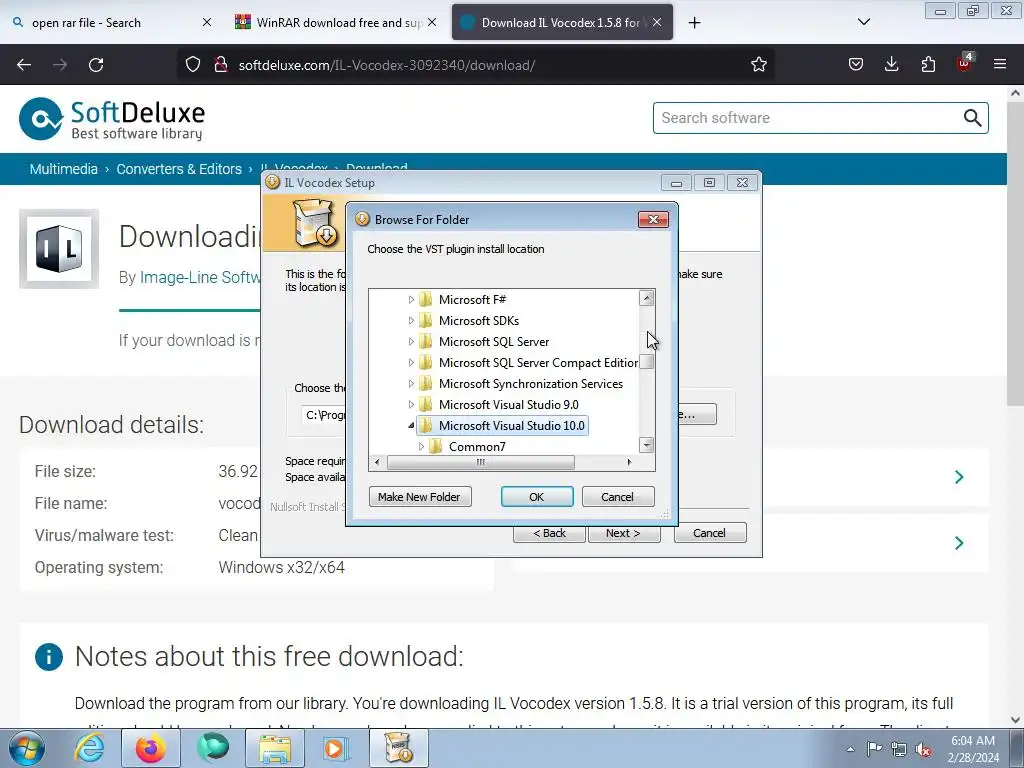The image size is (1024, 768).
Task: Click the browser address bar URL
Action: [x=387, y=65]
